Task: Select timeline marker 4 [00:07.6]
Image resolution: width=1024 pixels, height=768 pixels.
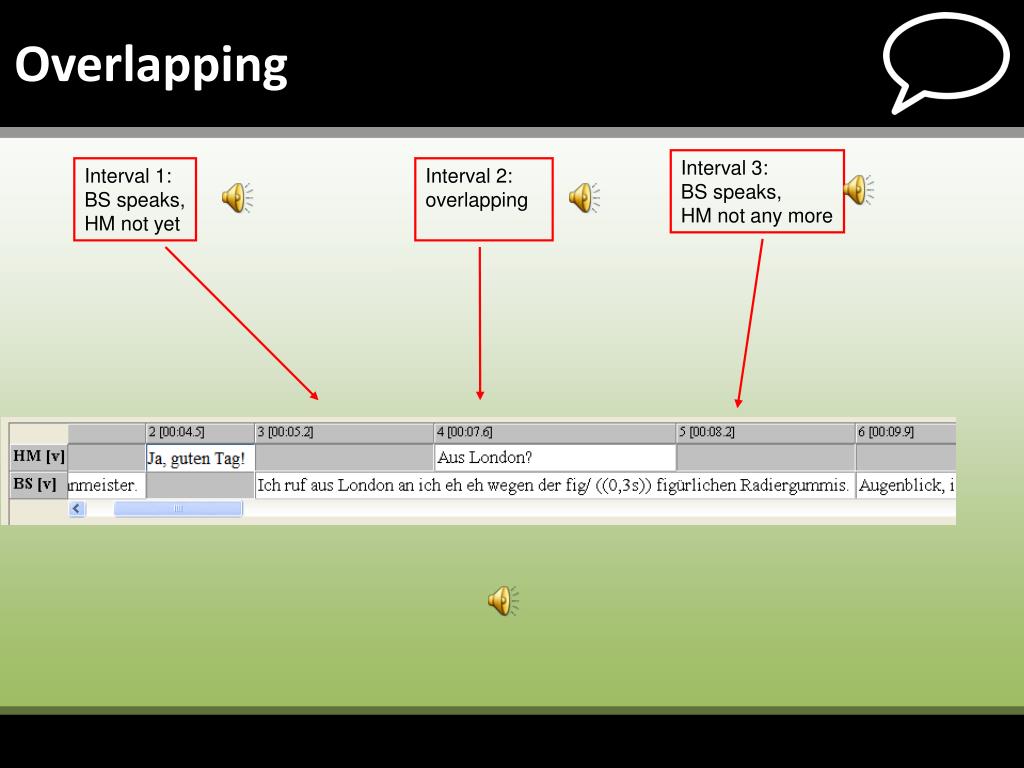Action: click(555, 432)
